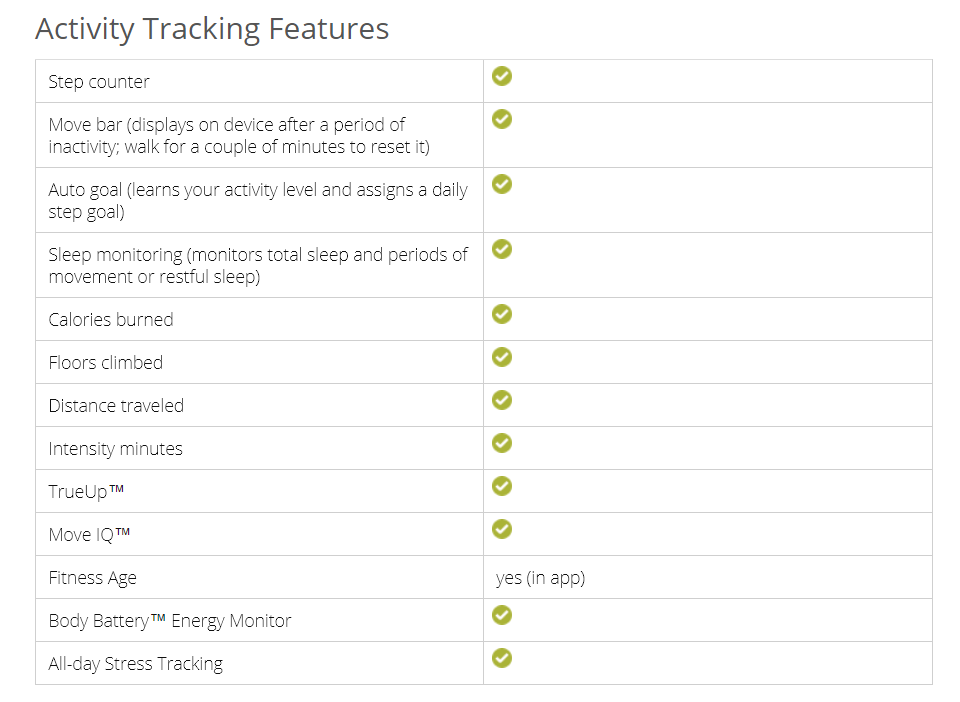Screen dimensions: 960x702
Task: Click the All-day Stress Tracking label
Action: pyautogui.click(x=135, y=664)
